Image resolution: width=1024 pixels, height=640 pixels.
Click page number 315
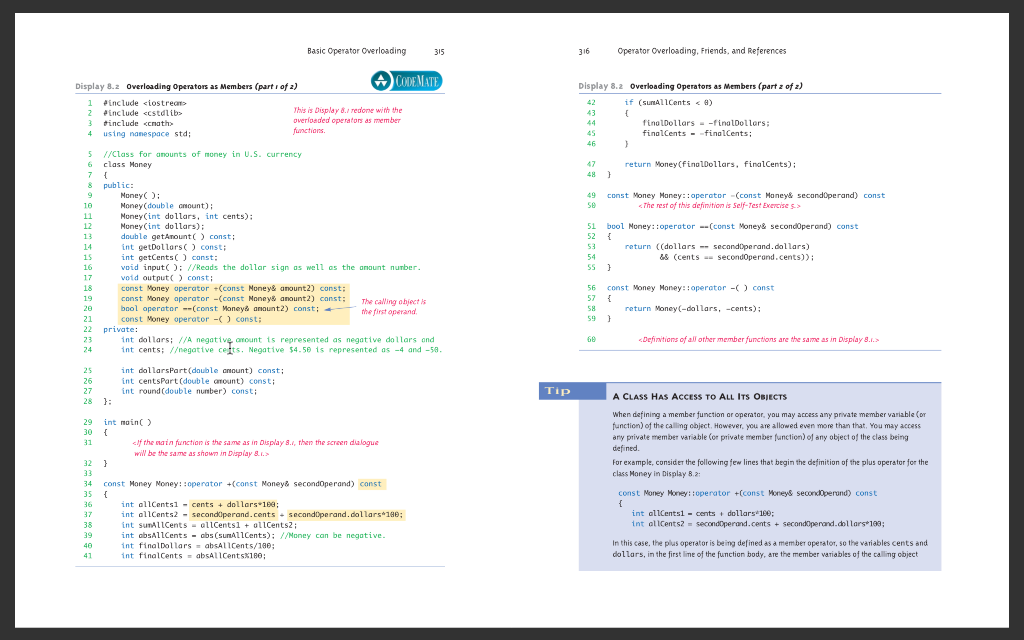(x=440, y=52)
